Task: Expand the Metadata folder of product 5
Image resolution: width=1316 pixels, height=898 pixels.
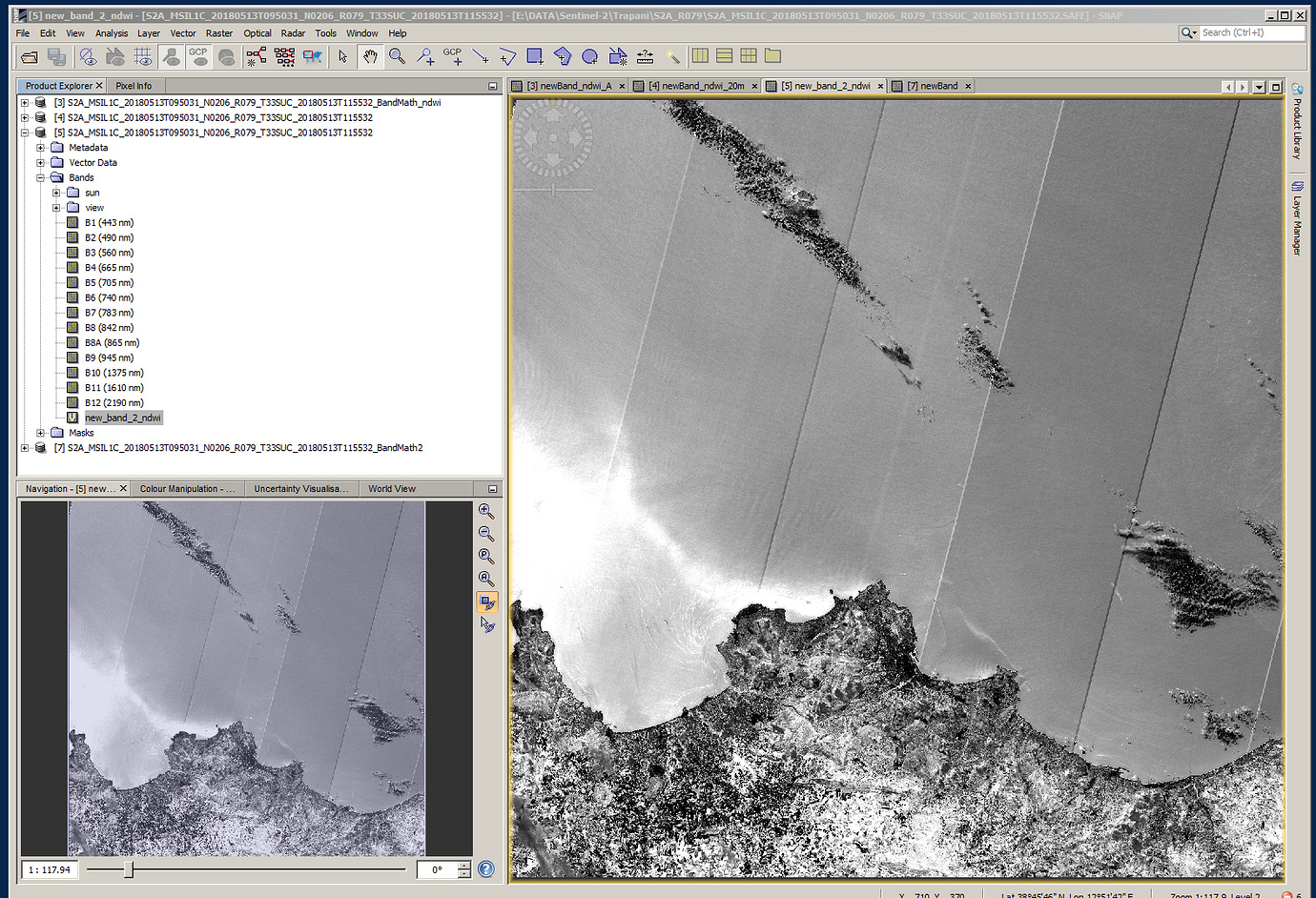Action: [40, 147]
